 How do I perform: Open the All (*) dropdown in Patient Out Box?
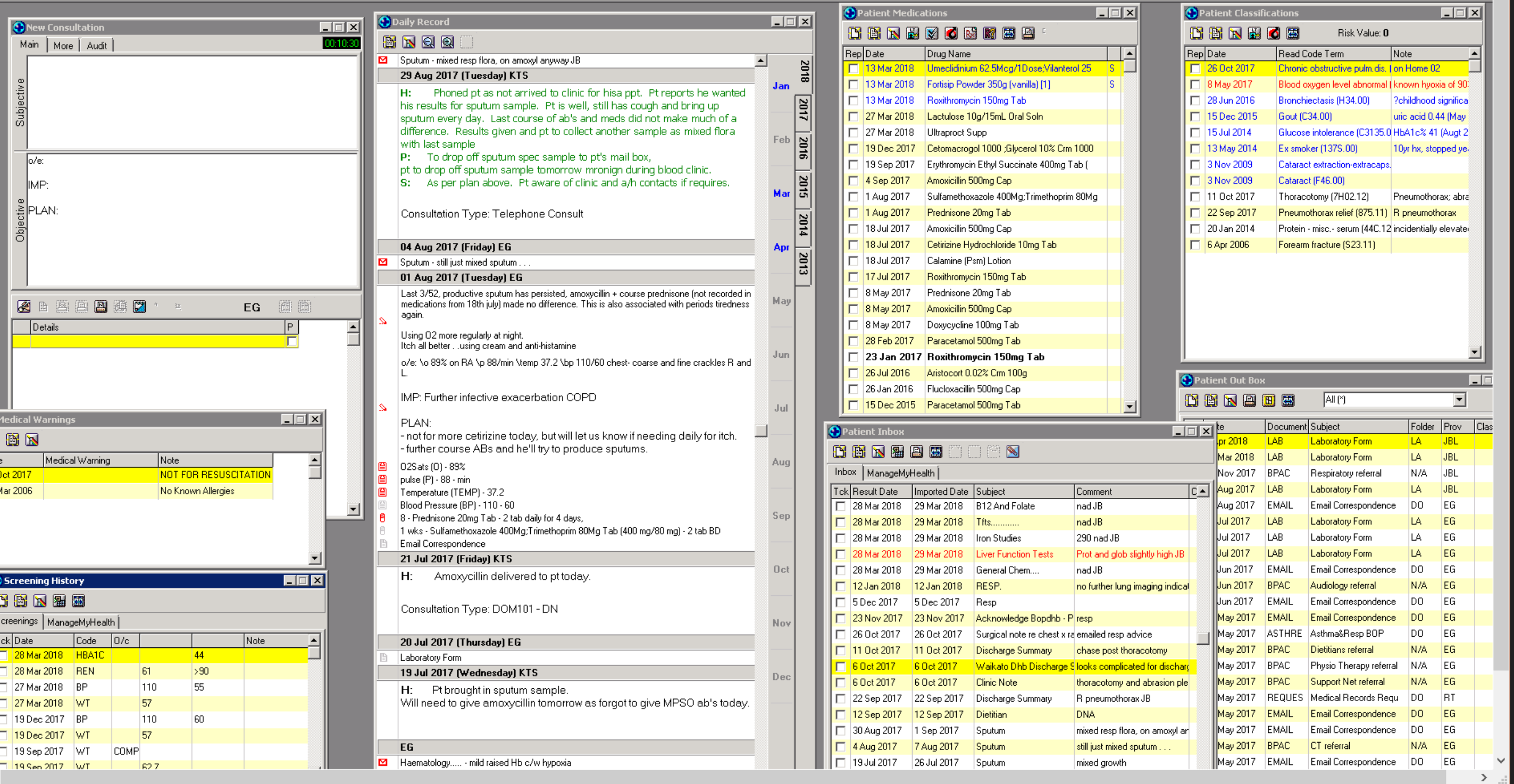pyautogui.click(x=1459, y=400)
